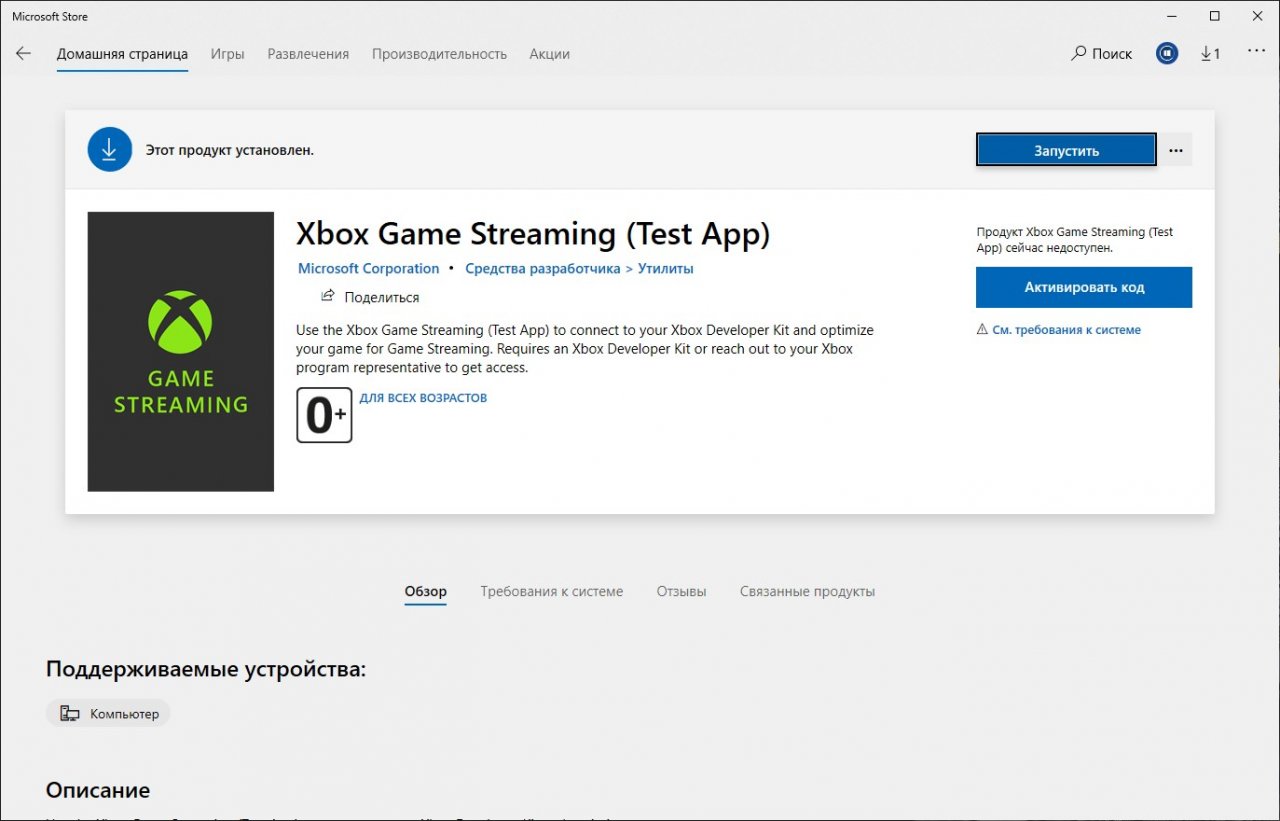Open the Домашняя страница tab
This screenshot has width=1280, height=821.
click(122, 54)
